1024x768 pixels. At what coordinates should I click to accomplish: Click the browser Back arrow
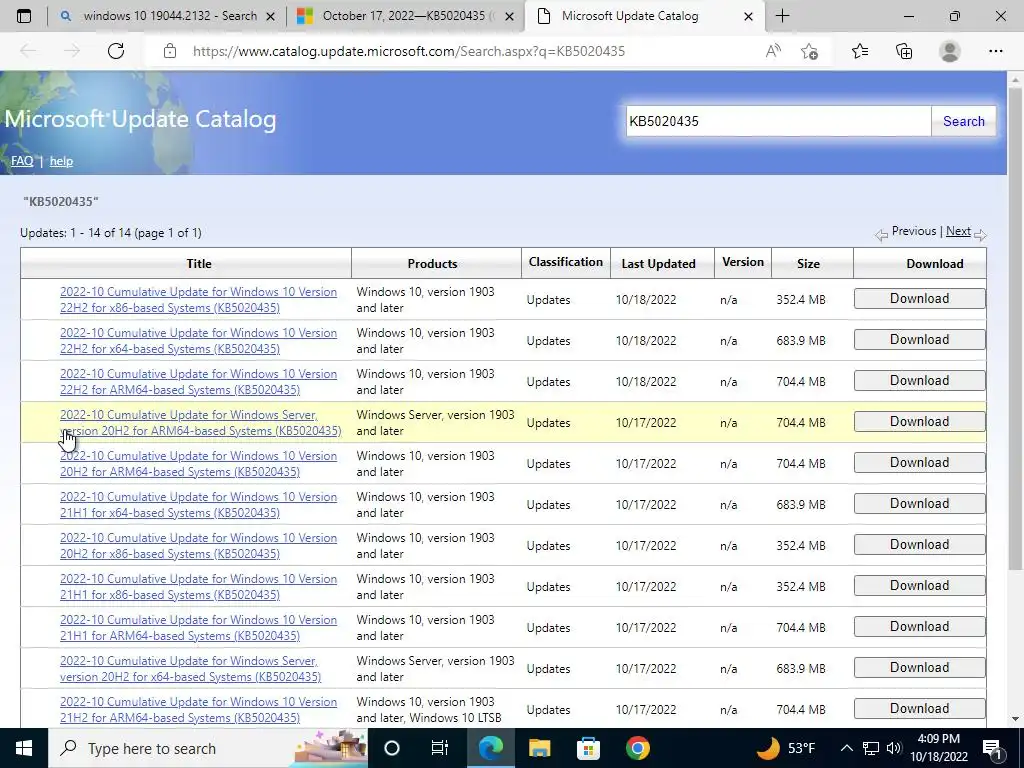point(28,51)
